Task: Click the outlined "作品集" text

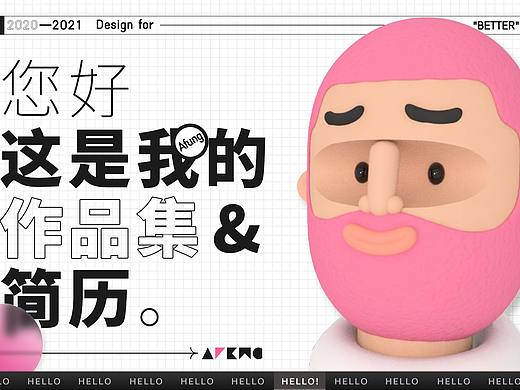Action: click(x=99, y=229)
